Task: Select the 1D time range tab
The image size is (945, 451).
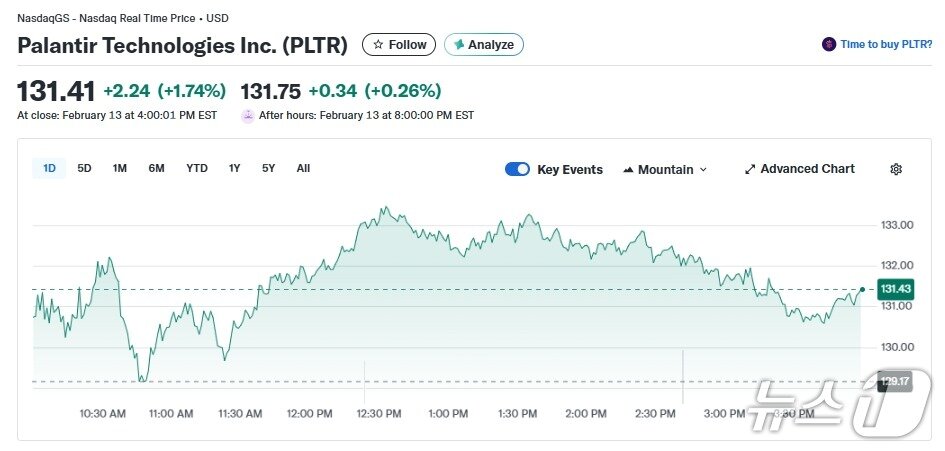Action: pyautogui.click(x=49, y=169)
